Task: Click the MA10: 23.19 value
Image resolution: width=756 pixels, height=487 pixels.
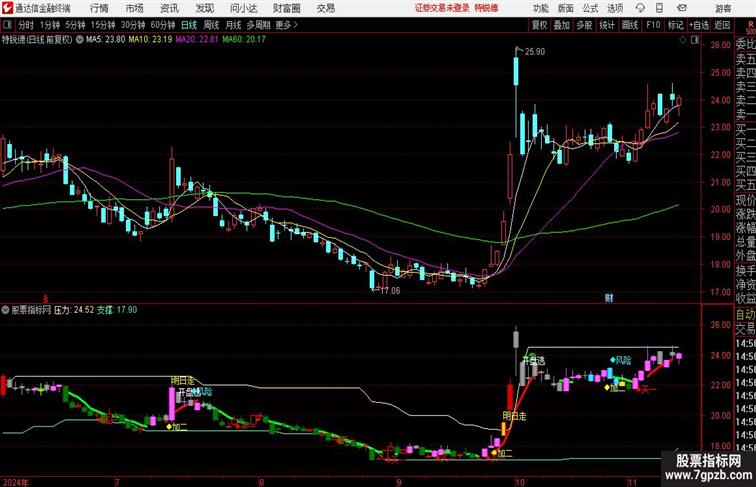Action: pos(150,40)
